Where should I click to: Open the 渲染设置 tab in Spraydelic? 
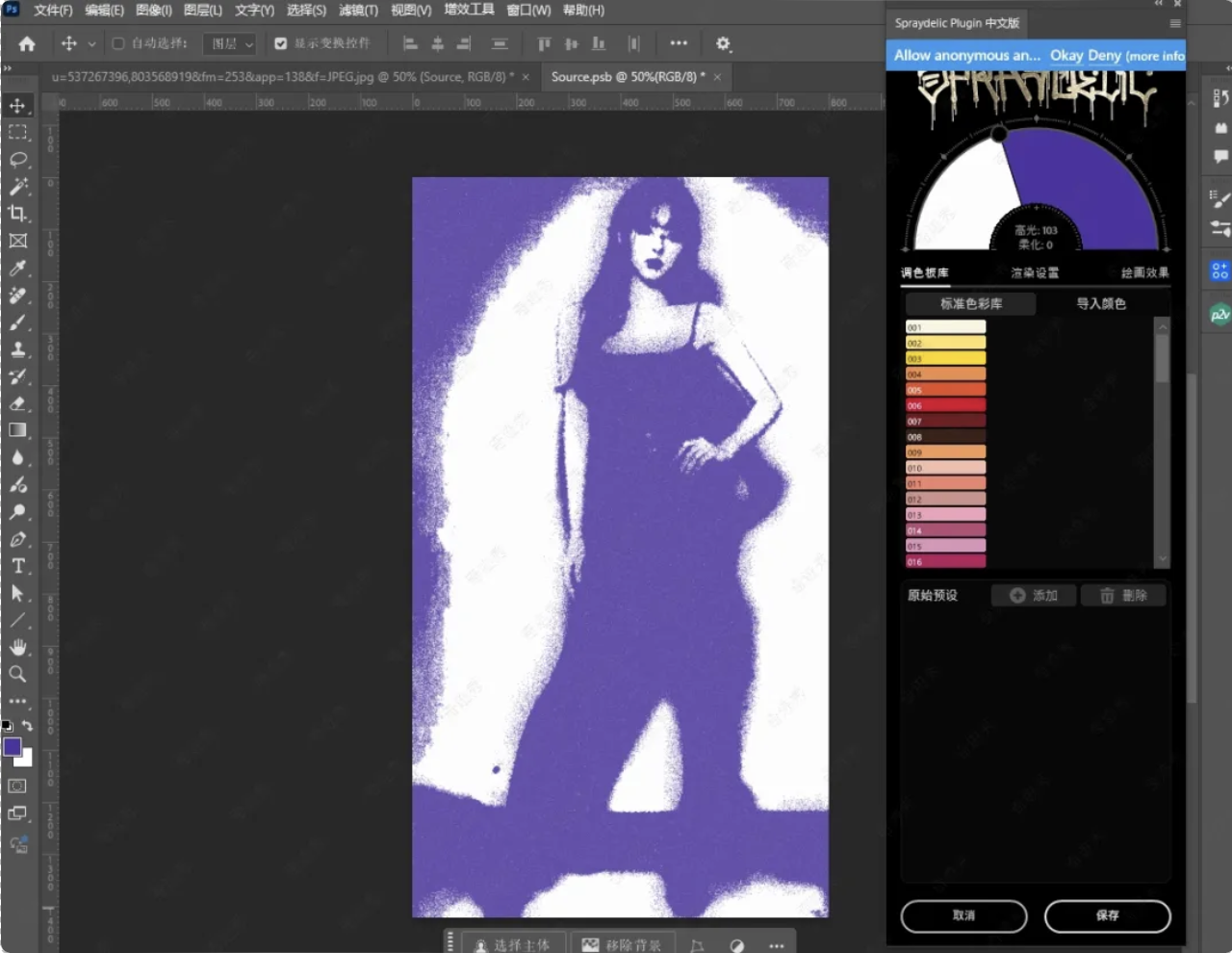[1035, 273]
